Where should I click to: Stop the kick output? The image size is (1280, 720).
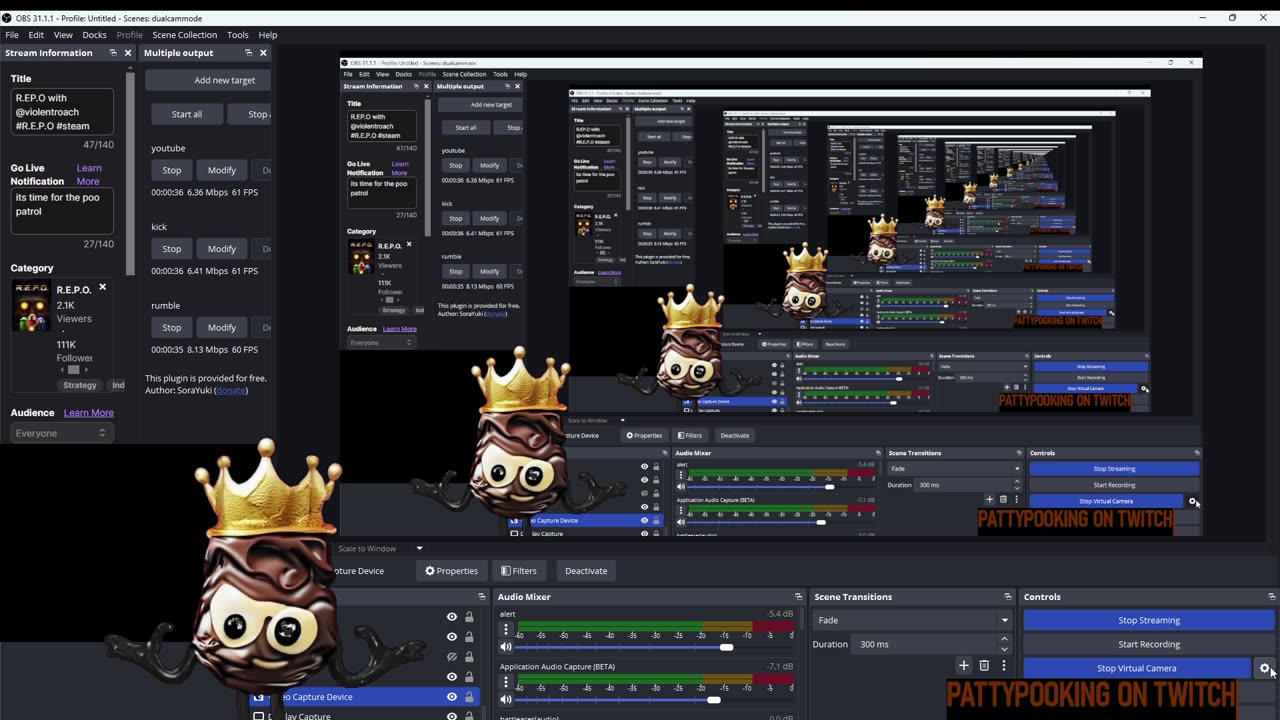click(172, 249)
